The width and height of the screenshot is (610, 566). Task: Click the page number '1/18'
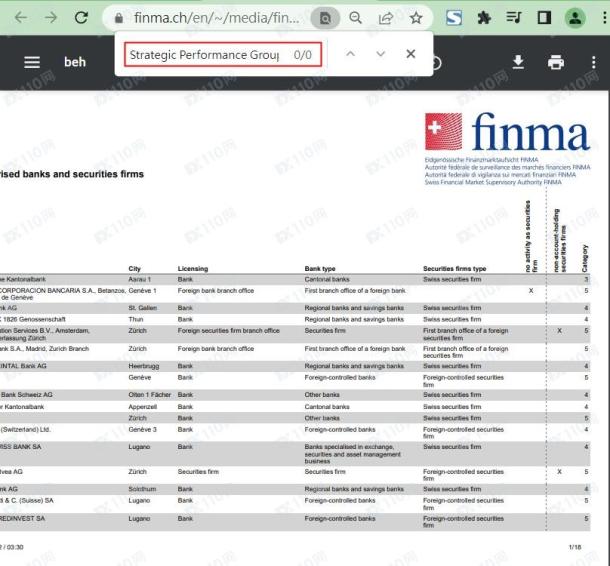tap(575, 547)
